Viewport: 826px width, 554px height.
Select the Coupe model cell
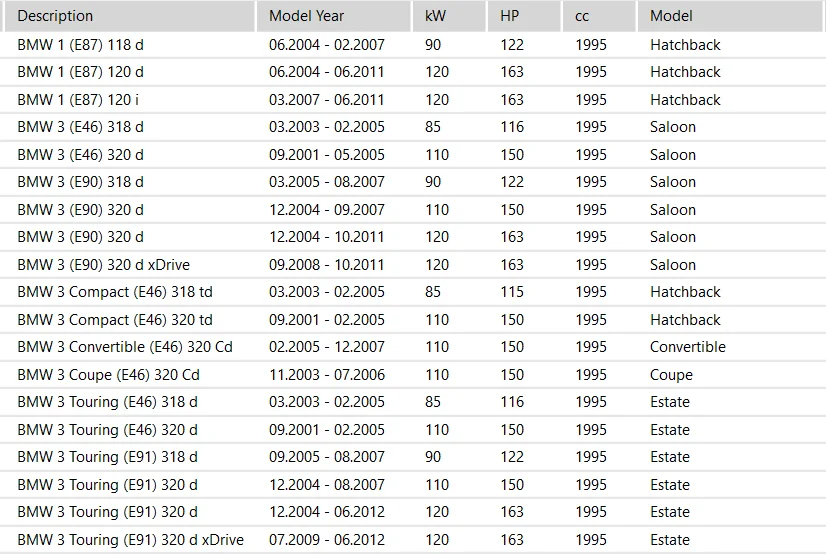tap(671, 375)
